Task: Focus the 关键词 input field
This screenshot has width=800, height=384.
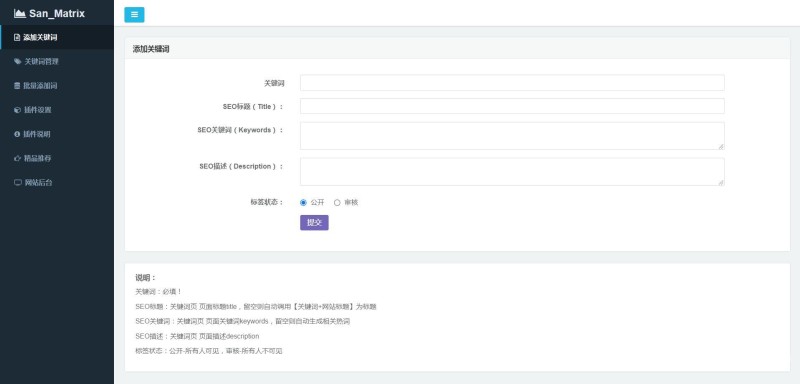Action: [512, 83]
